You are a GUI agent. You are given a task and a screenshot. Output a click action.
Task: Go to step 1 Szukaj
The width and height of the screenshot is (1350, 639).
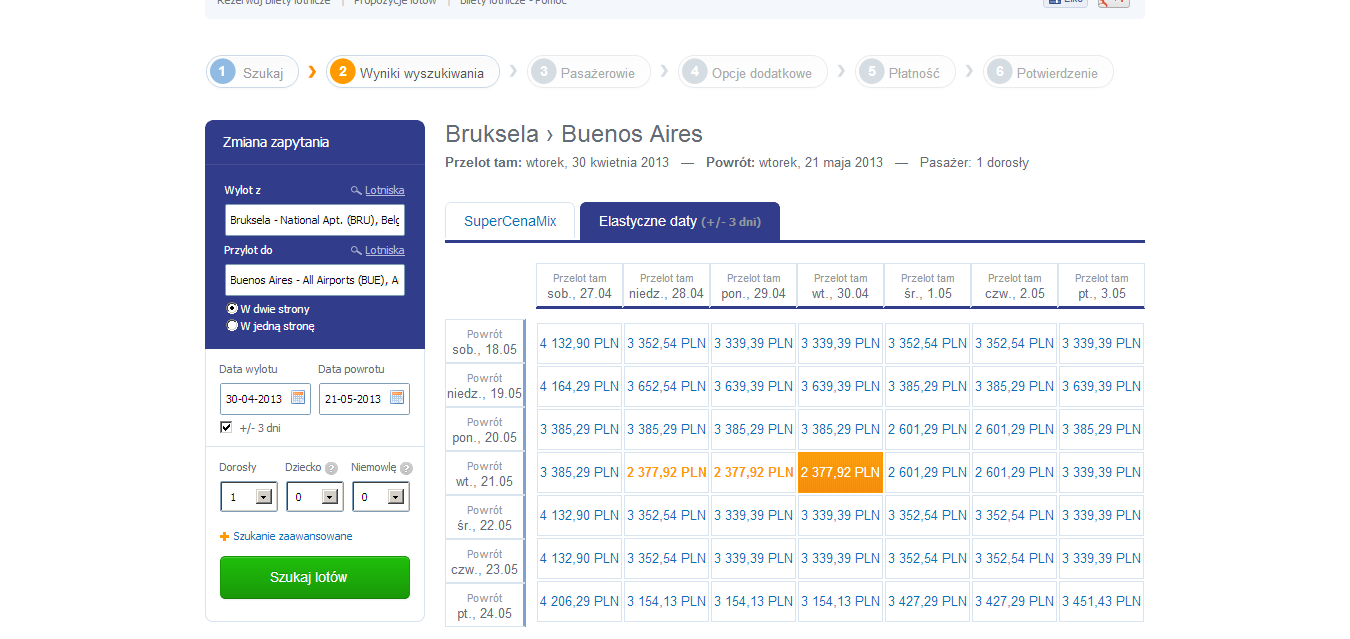(x=253, y=72)
